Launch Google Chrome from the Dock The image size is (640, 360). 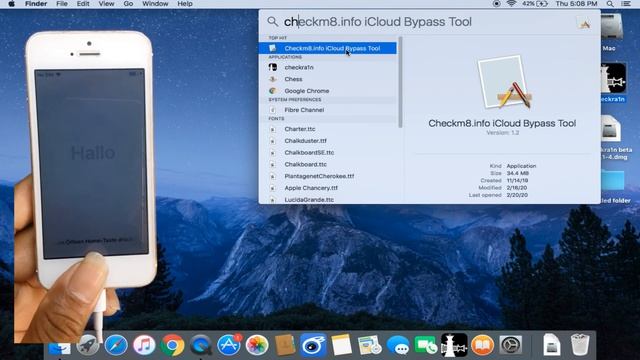(172, 345)
